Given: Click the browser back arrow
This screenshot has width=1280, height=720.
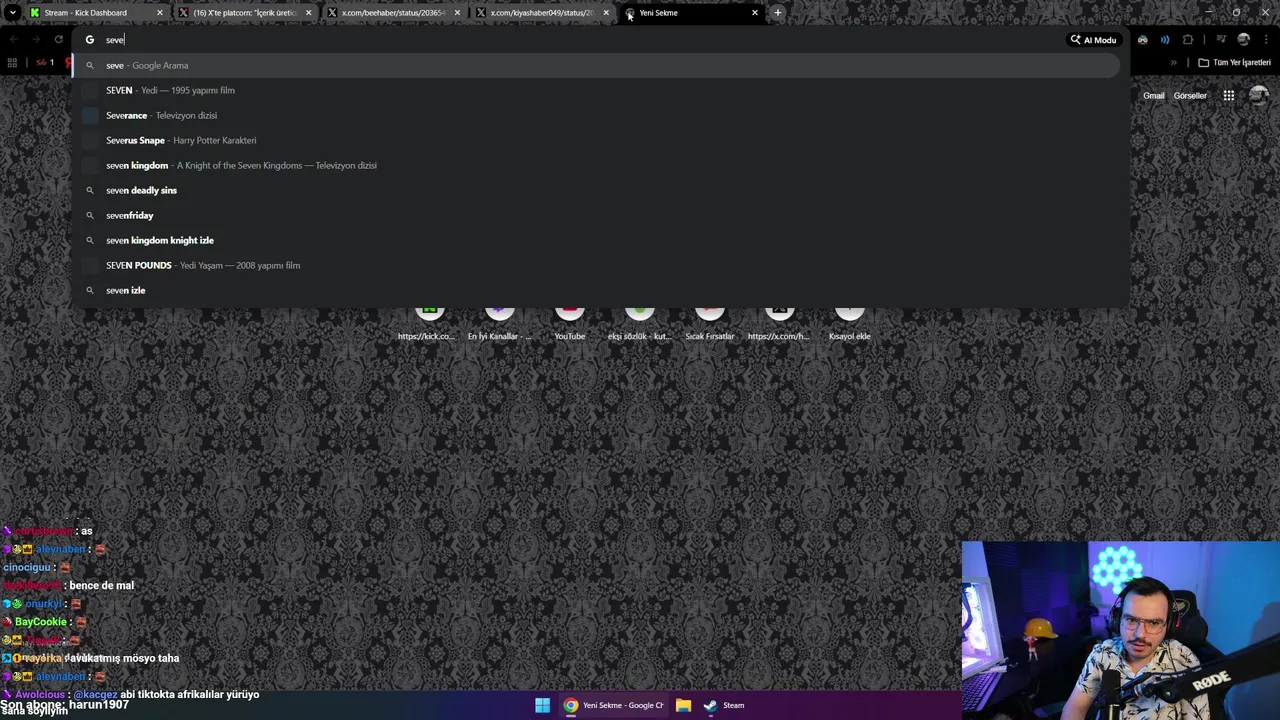Looking at the screenshot, I should coord(13,40).
